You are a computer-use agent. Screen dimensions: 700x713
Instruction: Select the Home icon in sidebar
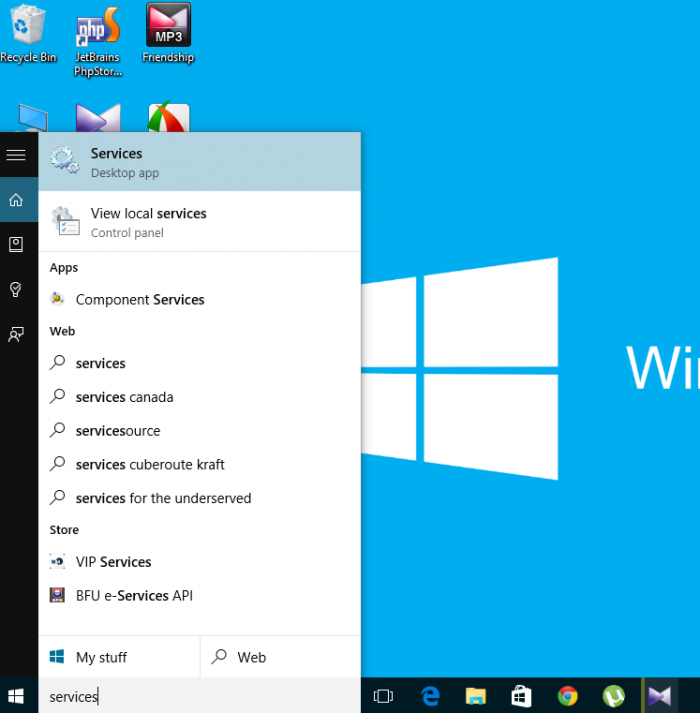(x=16, y=200)
